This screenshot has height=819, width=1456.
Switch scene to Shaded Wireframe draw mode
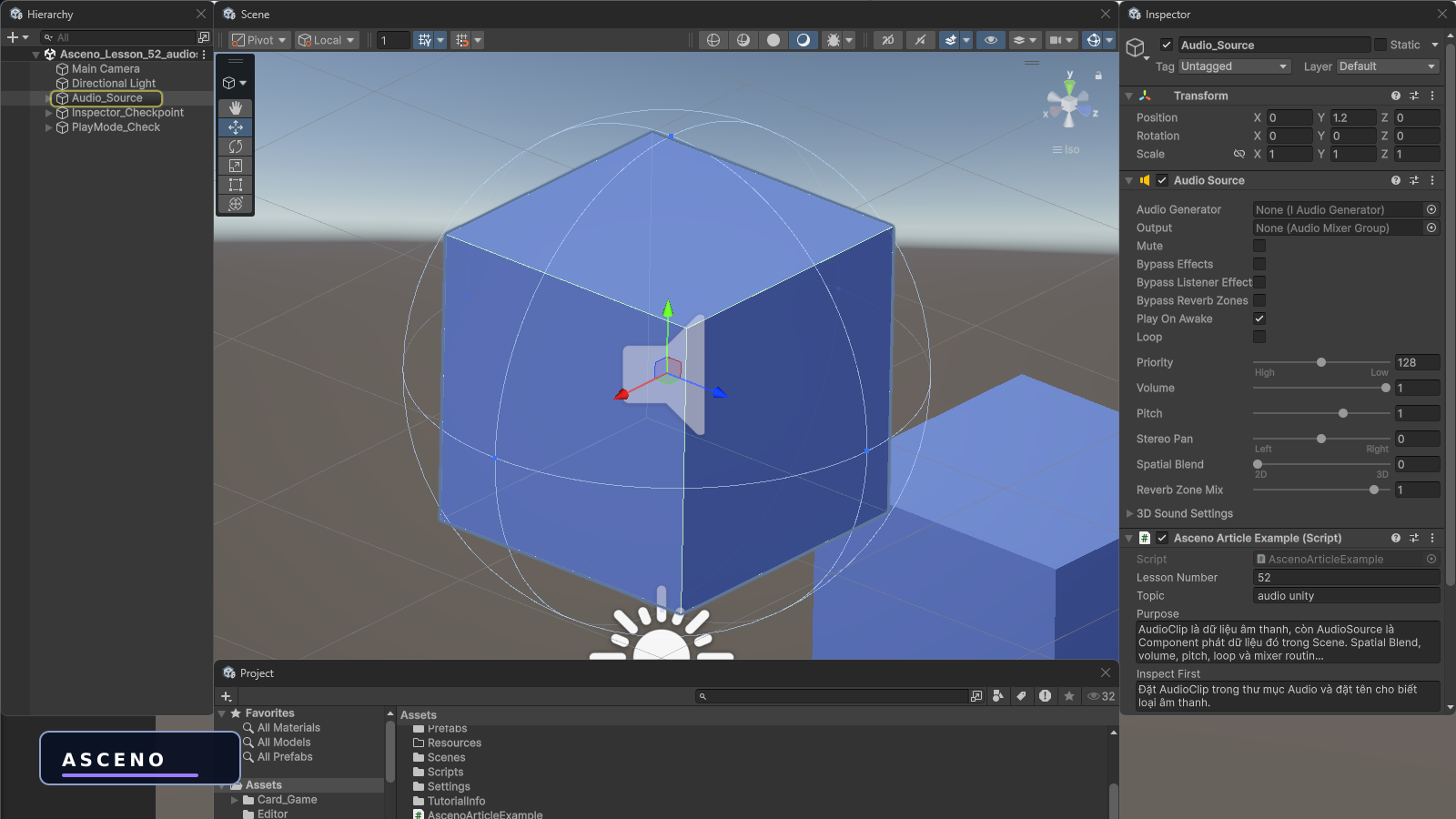[743, 40]
